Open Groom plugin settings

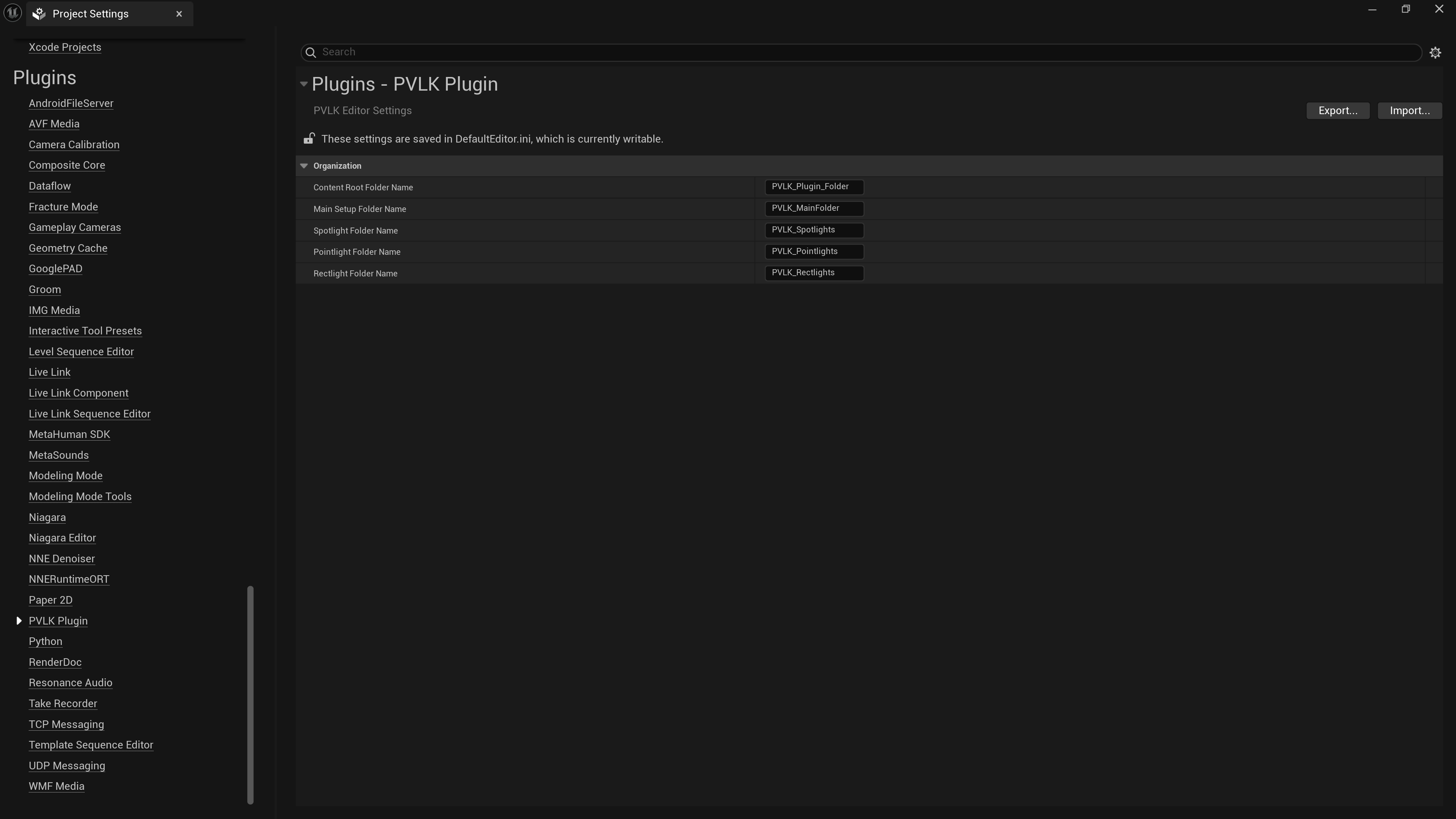45,289
